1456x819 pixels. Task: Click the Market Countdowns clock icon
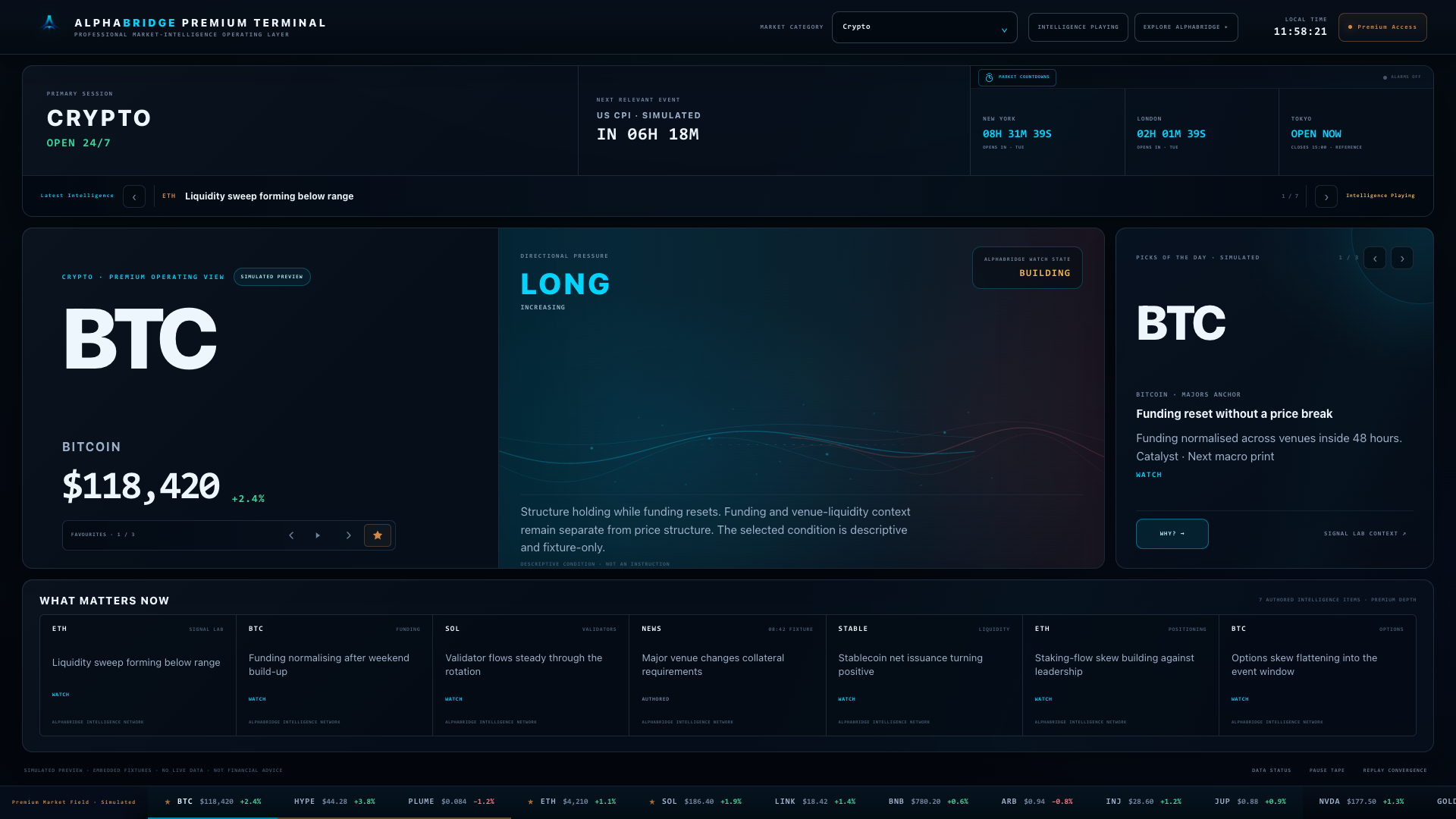(989, 77)
